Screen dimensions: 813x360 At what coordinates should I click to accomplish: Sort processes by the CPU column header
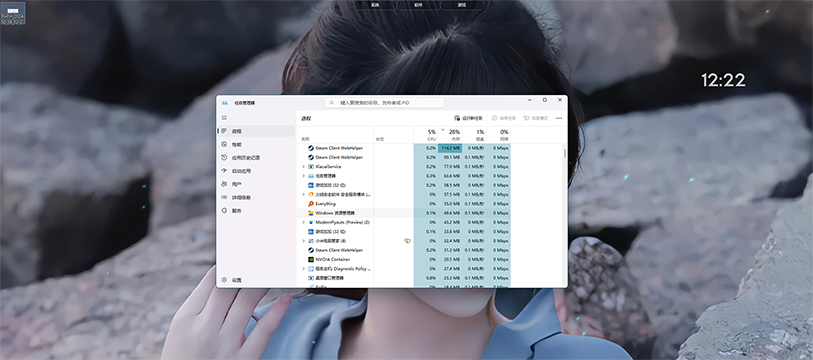(426, 135)
